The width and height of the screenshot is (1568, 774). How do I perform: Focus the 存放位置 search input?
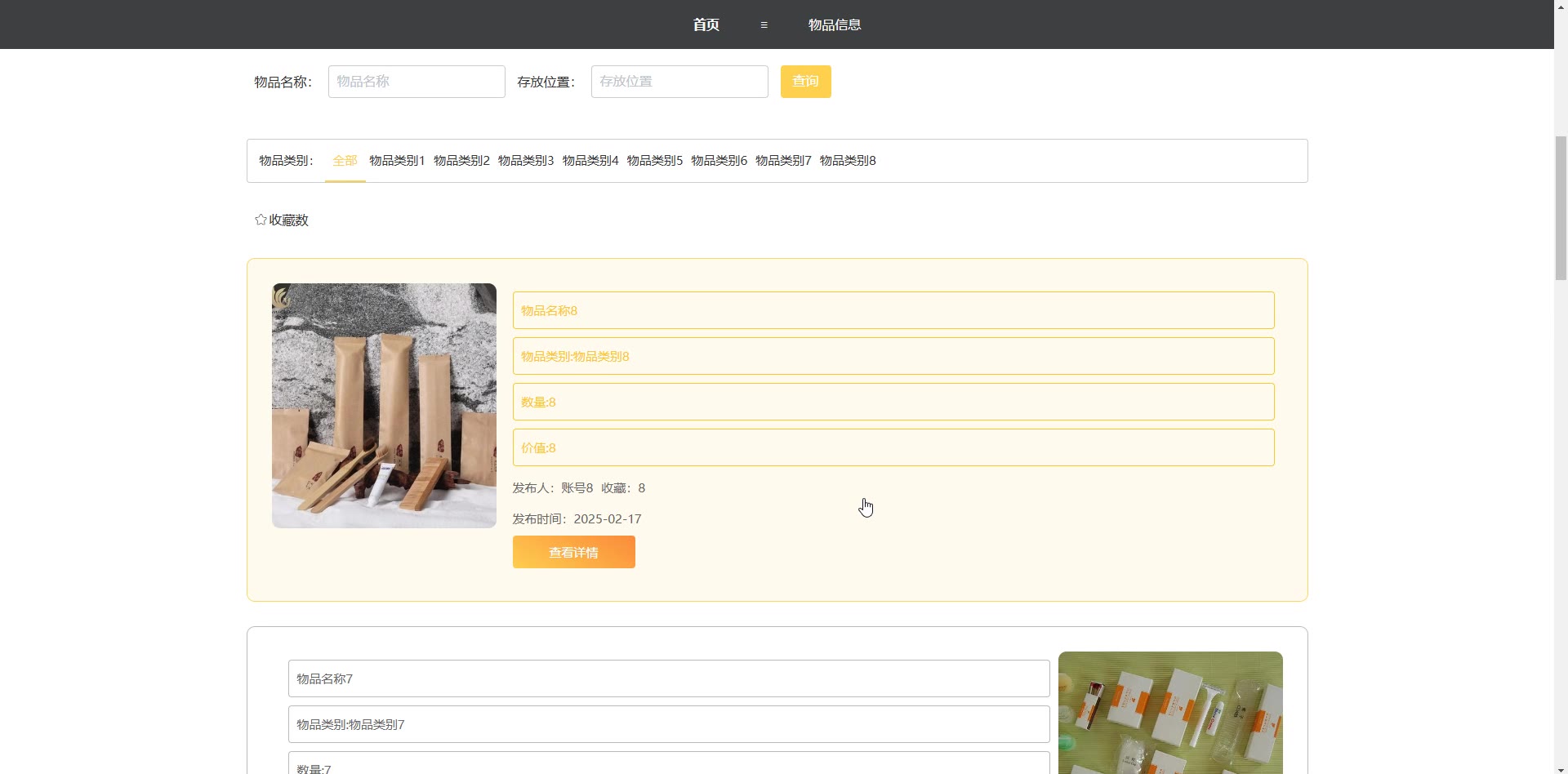[x=679, y=82]
